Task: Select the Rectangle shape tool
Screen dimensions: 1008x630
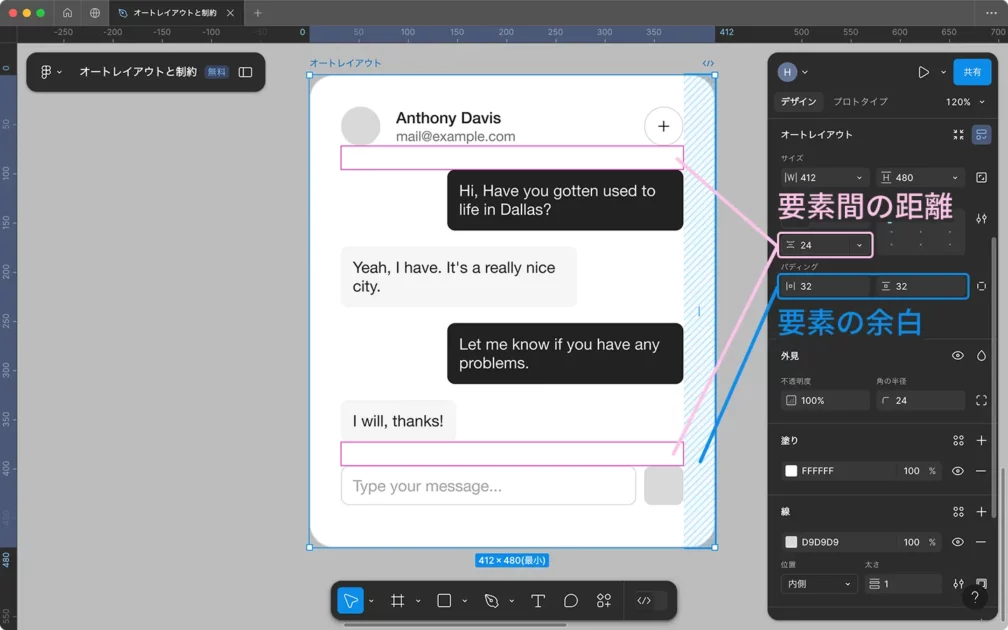Action: (x=444, y=601)
